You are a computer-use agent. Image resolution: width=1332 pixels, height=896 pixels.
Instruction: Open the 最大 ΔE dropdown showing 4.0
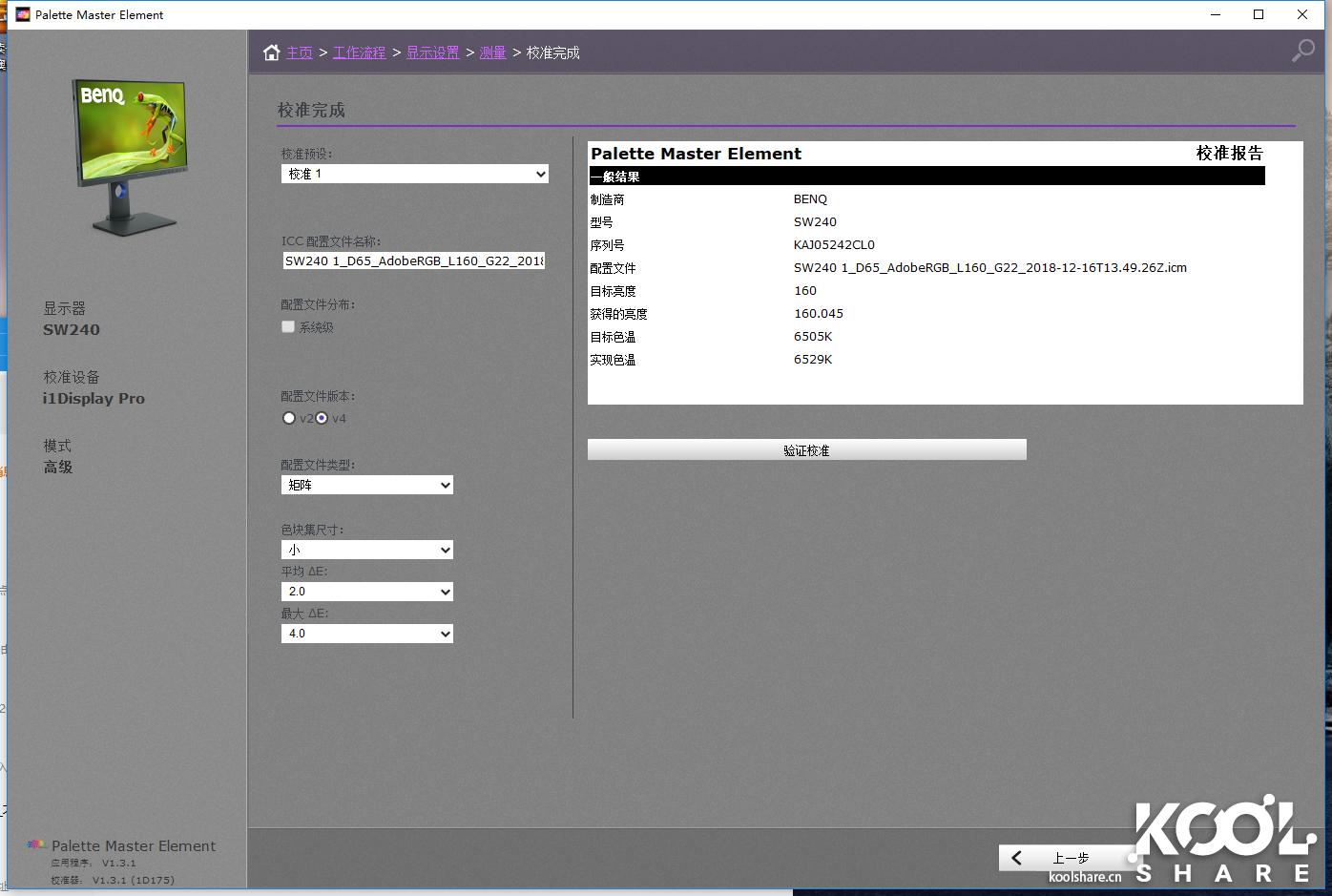pyautogui.click(x=366, y=633)
